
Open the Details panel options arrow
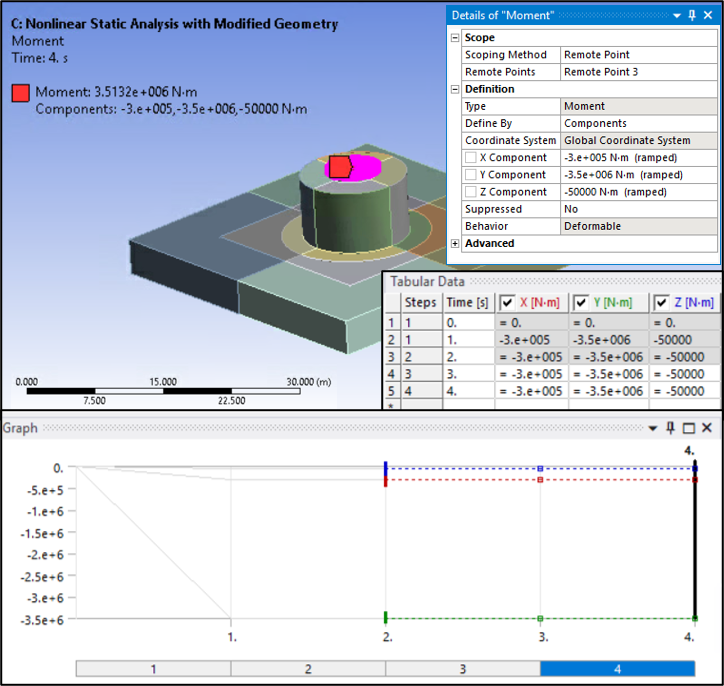point(677,15)
